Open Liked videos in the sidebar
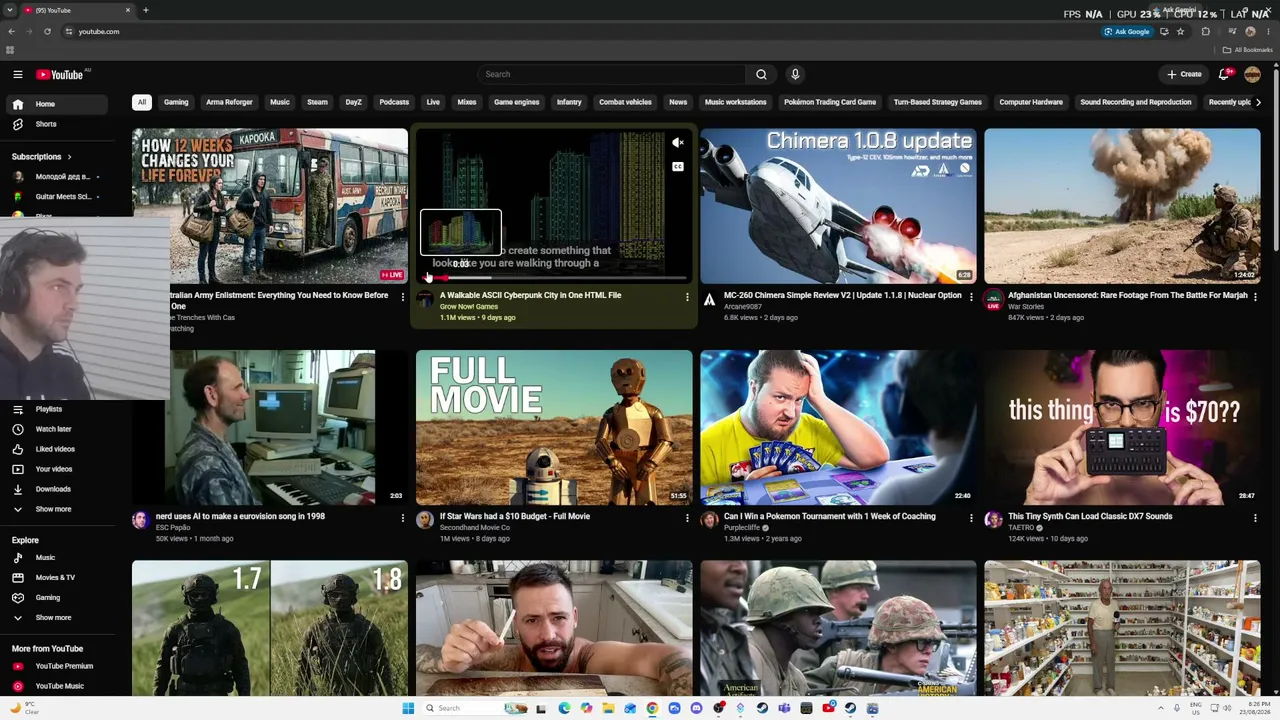Image resolution: width=1280 pixels, height=720 pixels. coord(55,449)
